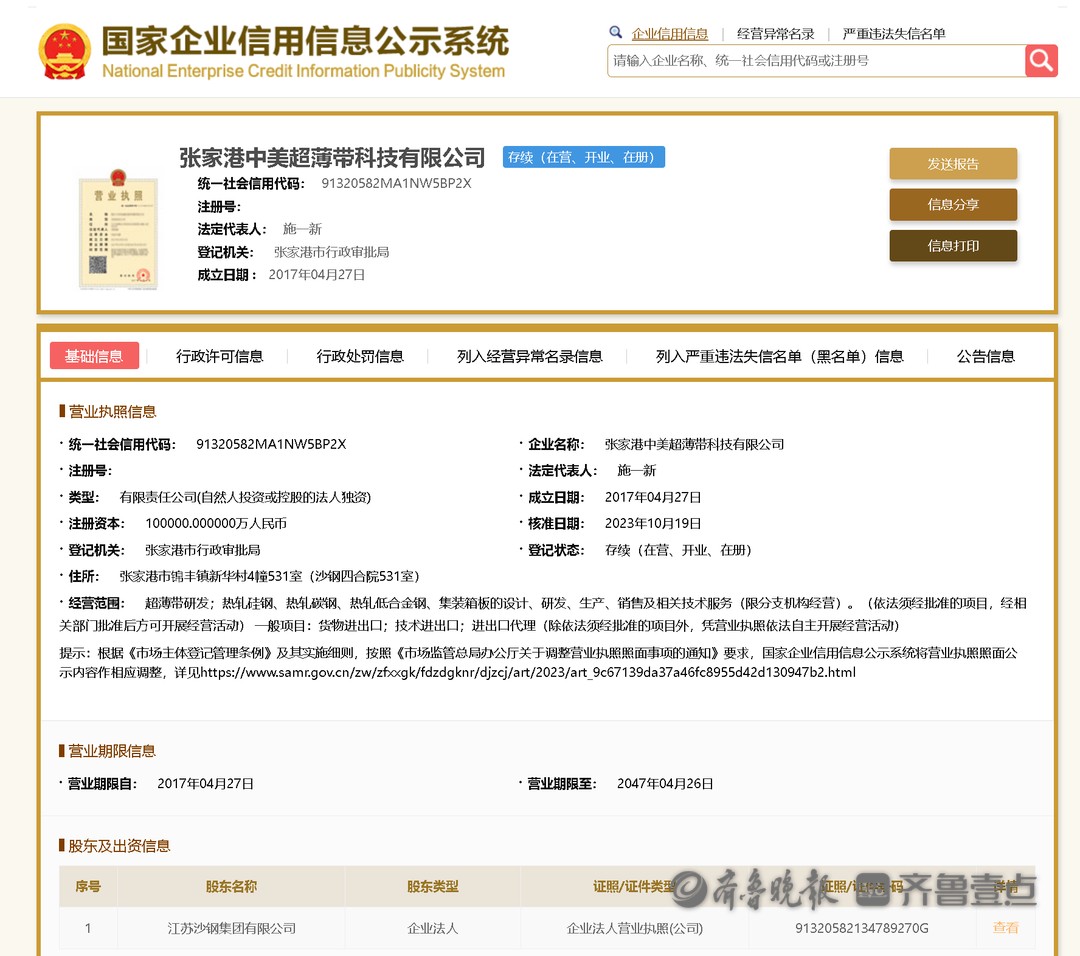Open the 列入经营异常名录信息 tab
This screenshot has width=1080, height=956.
[x=529, y=357]
